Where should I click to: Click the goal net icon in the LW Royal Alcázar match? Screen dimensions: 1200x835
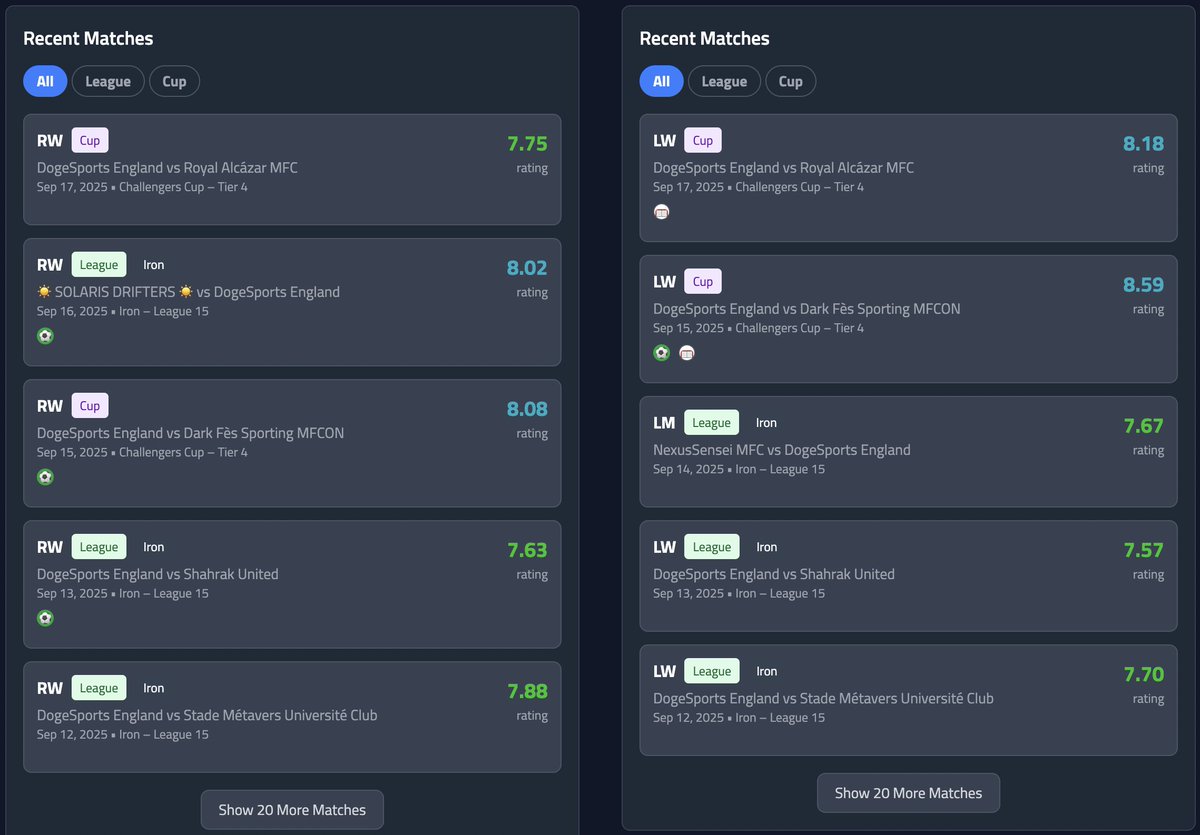pyautogui.click(x=661, y=212)
